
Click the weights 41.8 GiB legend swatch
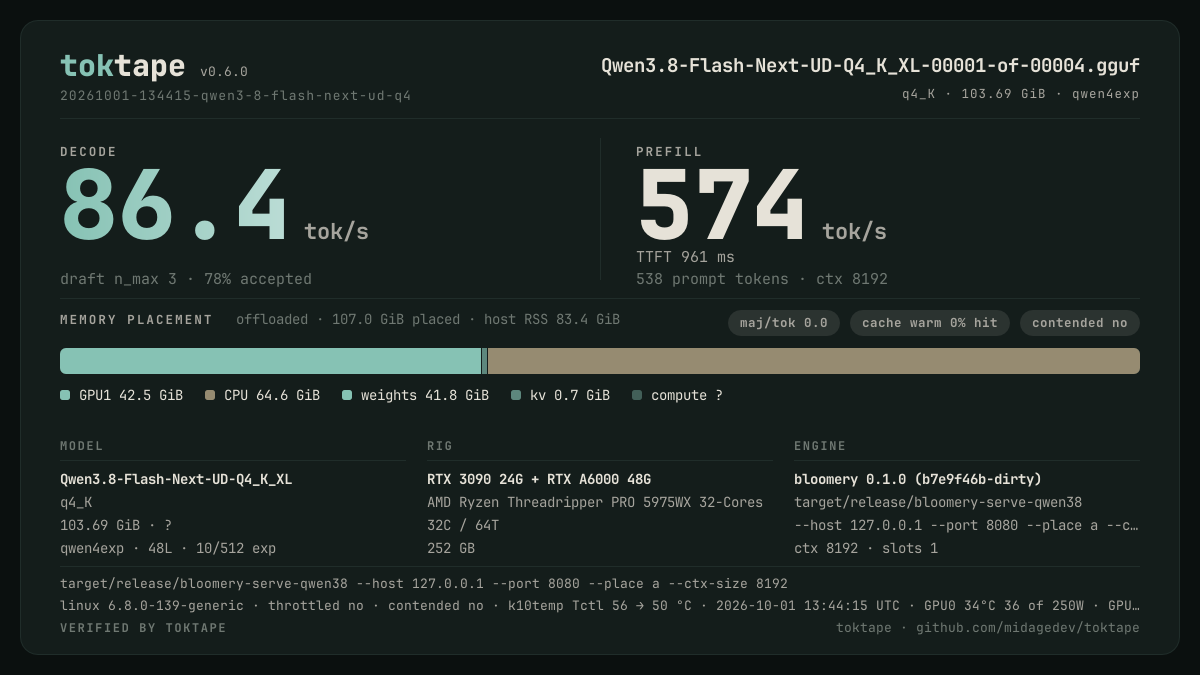(x=347, y=395)
